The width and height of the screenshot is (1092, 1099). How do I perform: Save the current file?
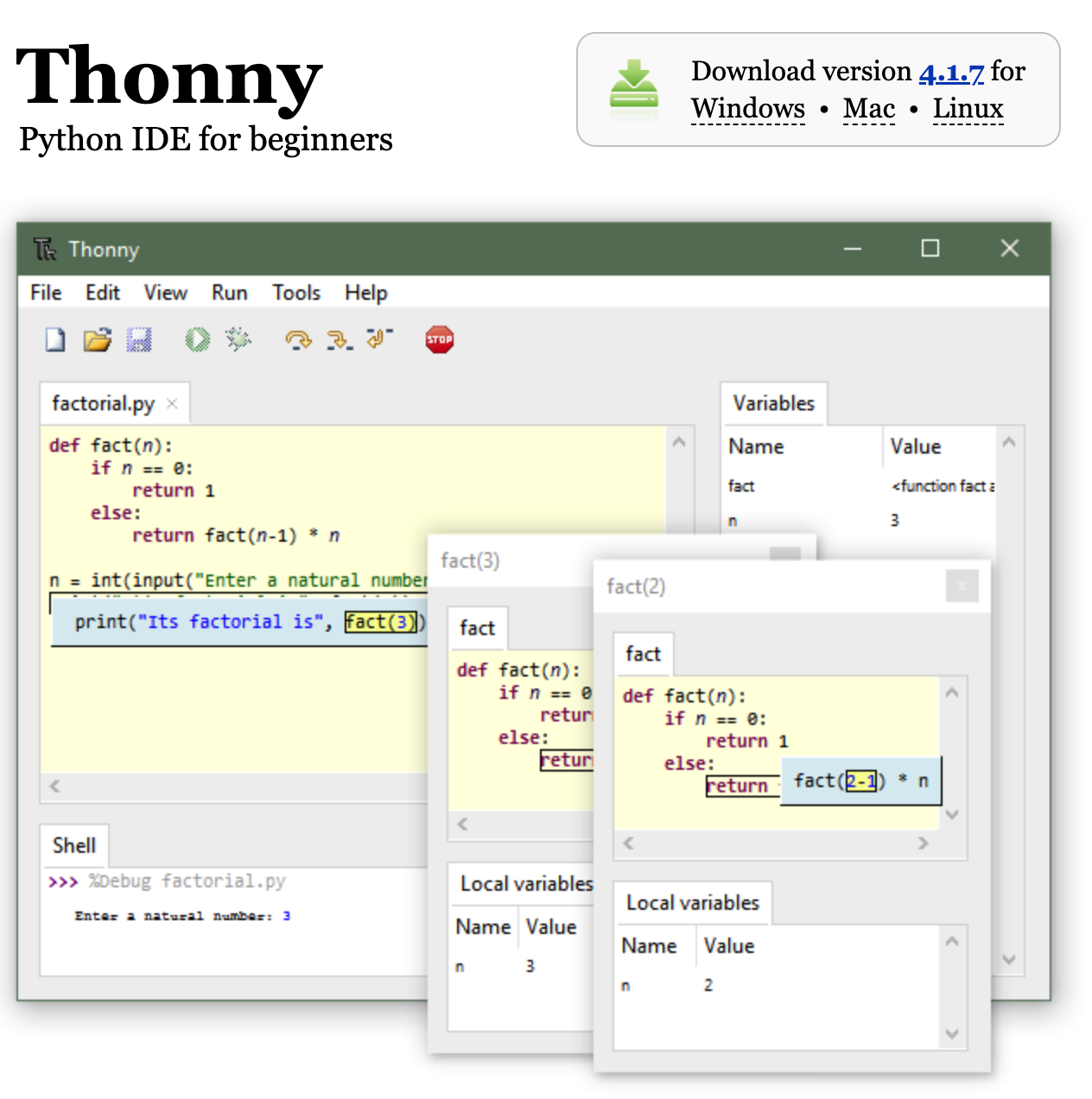click(140, 340)
